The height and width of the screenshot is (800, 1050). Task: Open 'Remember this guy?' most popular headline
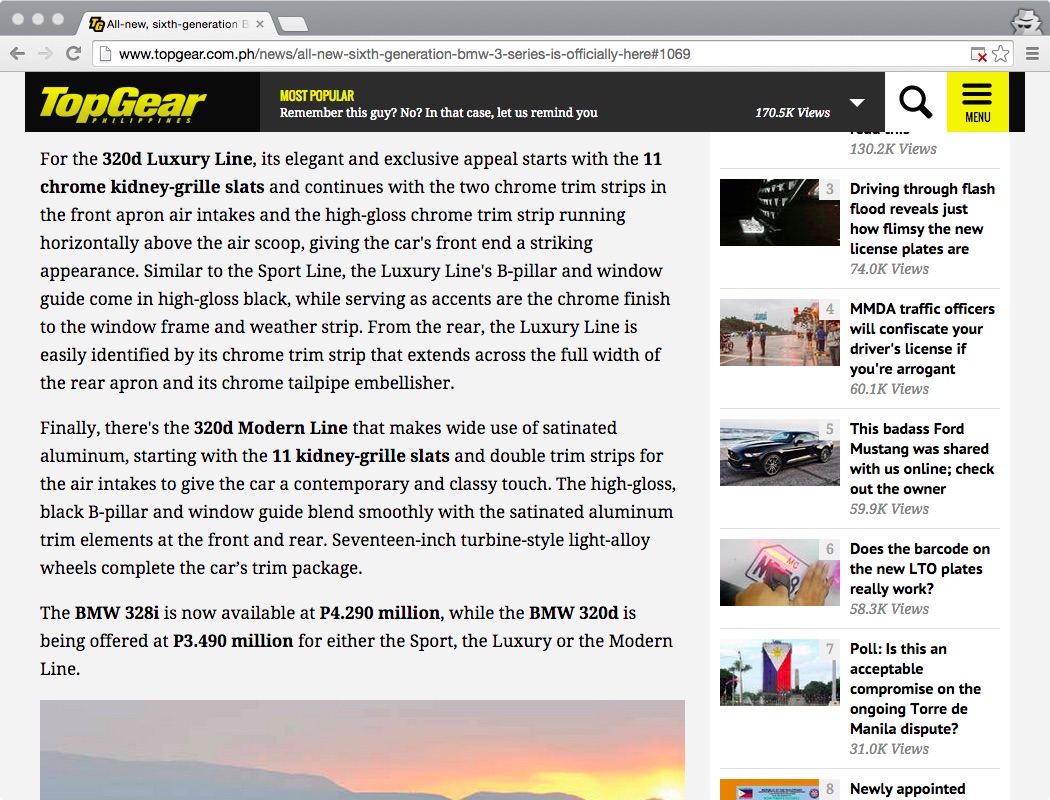[439, 112]
